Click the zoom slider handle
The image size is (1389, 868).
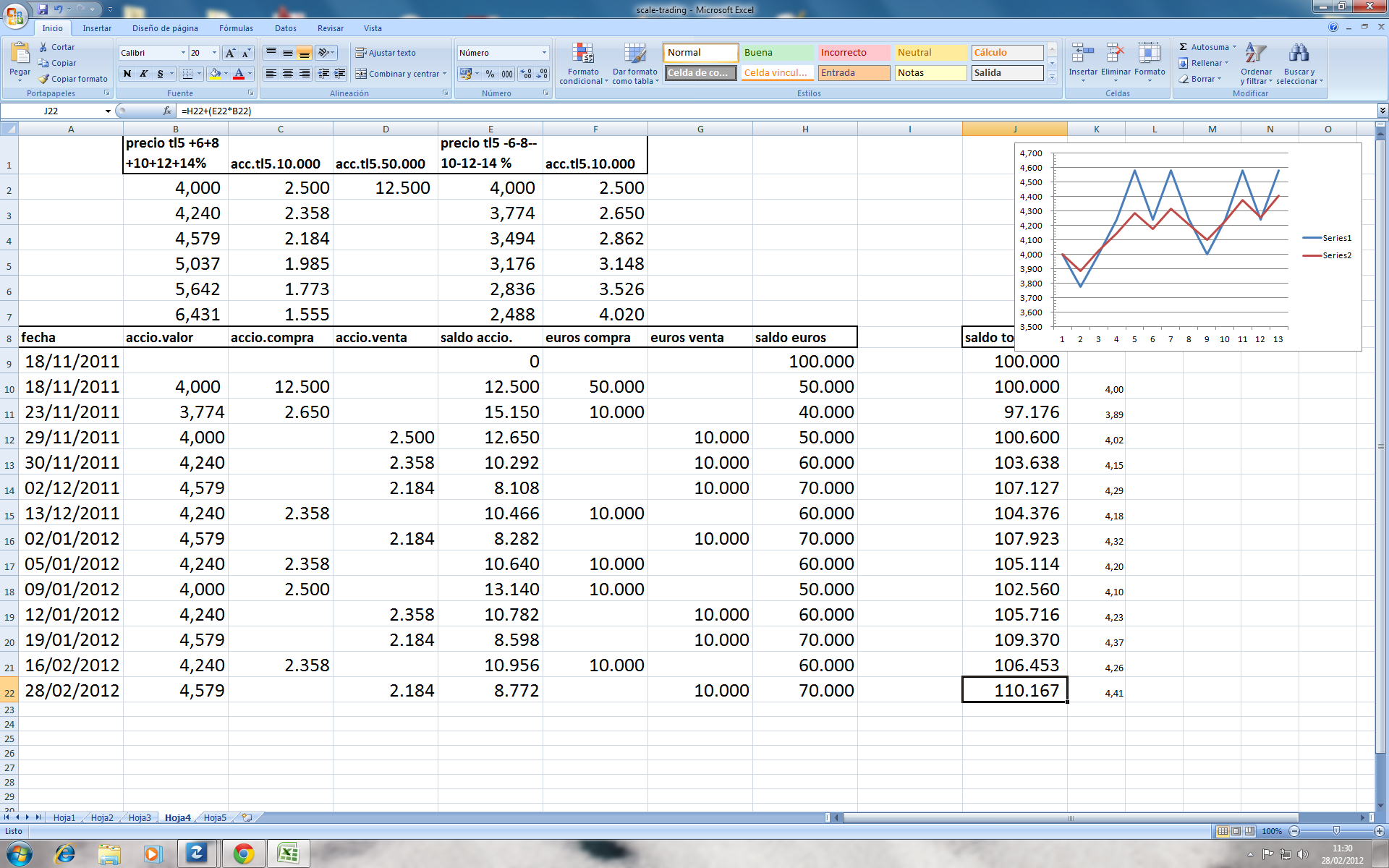click(1336, 831)
